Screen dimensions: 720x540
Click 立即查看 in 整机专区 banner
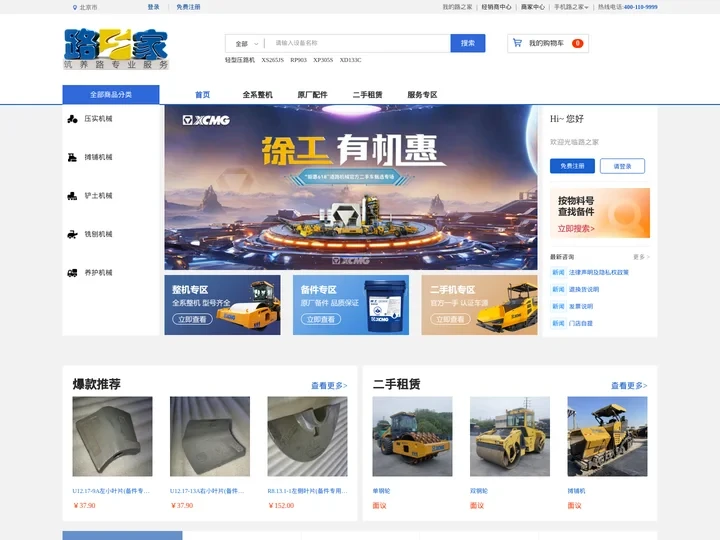point(192,319)
